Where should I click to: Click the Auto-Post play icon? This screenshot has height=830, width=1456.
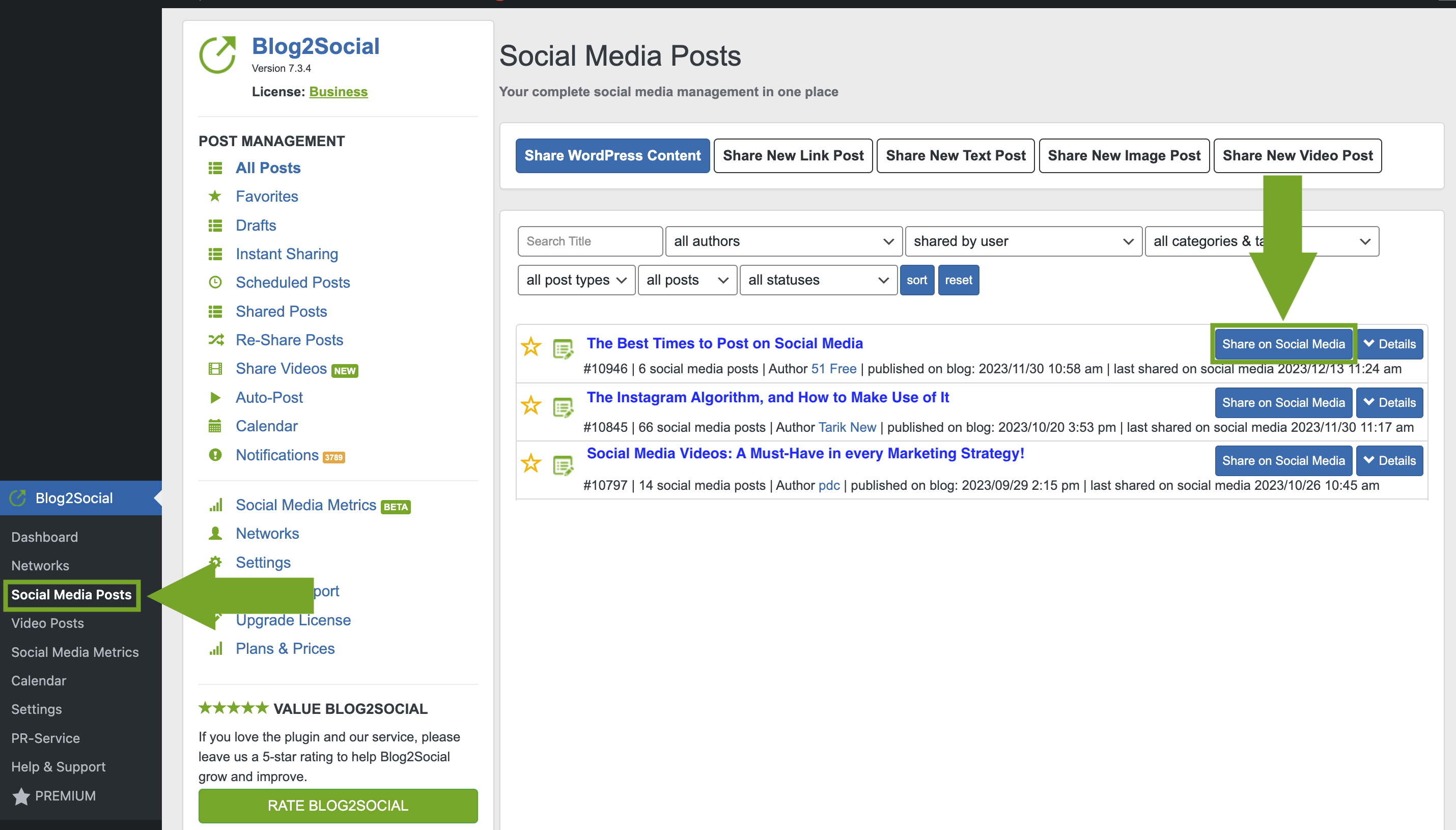click(x=215, y=397)
